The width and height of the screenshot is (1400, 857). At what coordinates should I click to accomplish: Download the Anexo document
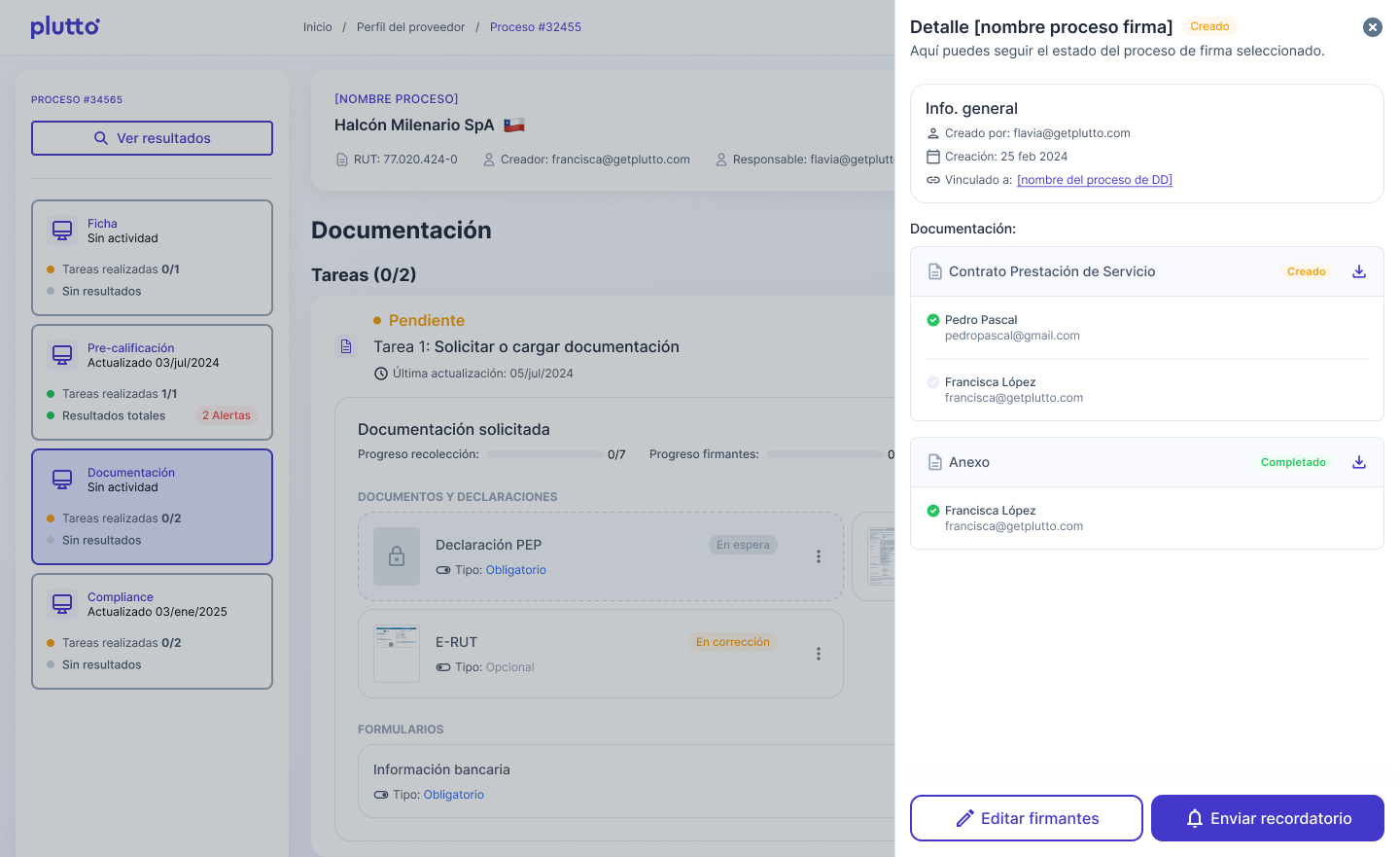click(1359, 462)
